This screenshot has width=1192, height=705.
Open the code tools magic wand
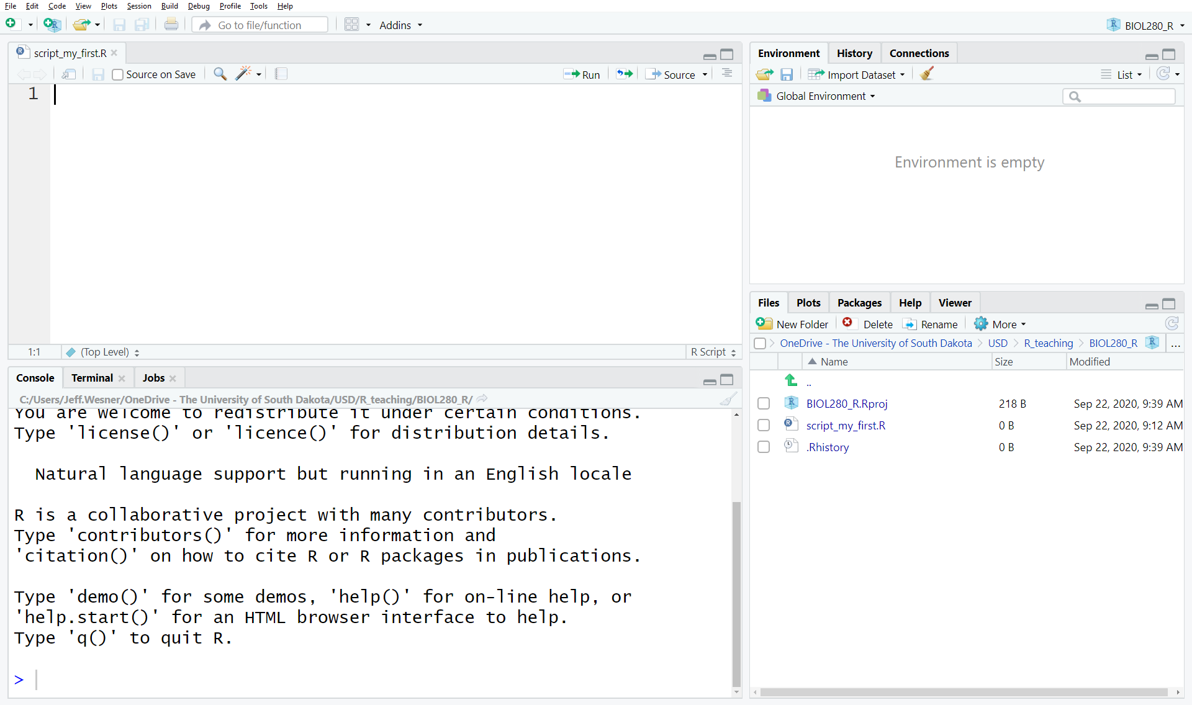pos(243,74)
